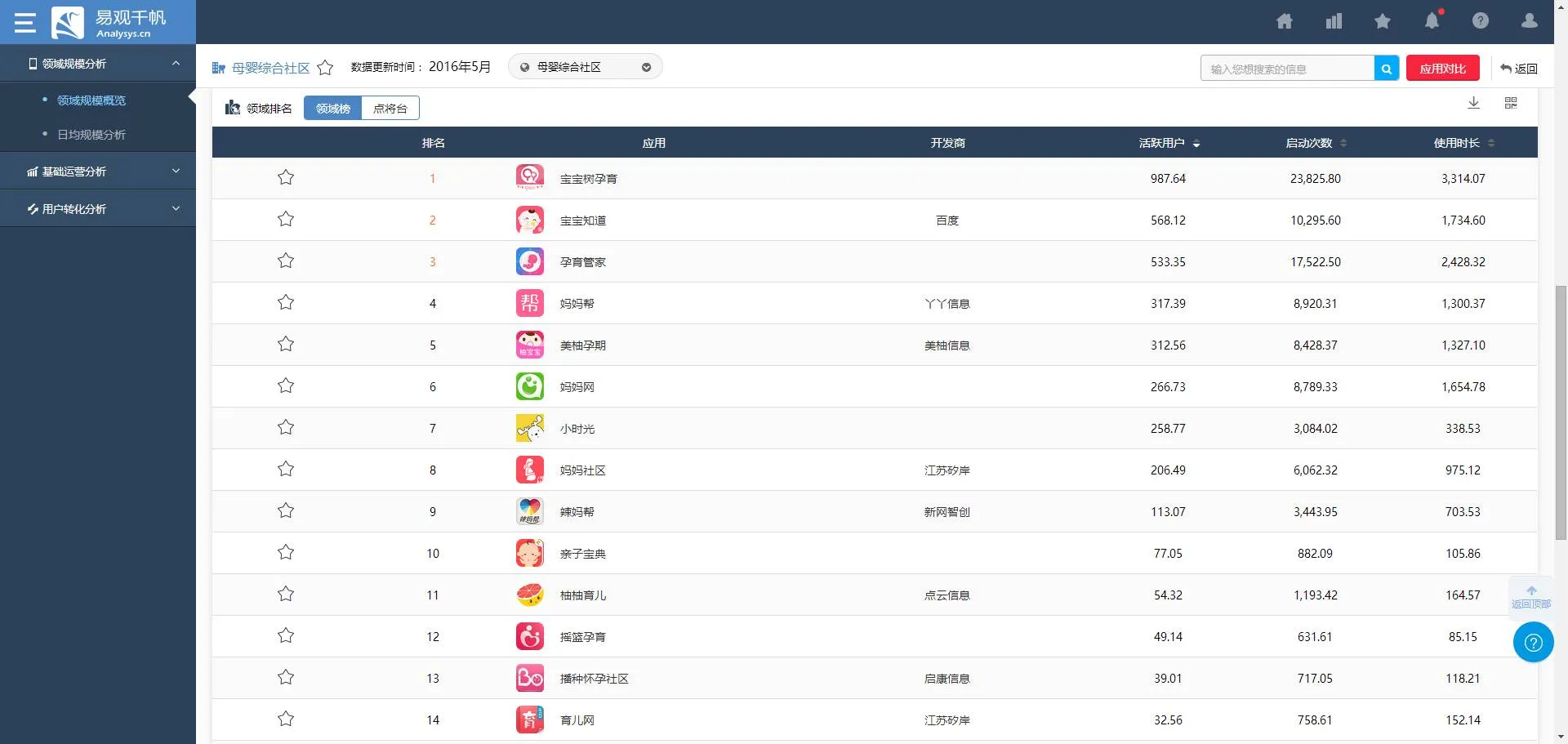
Task: Open 妈妈帮 app icon
Action: point(530,303)
